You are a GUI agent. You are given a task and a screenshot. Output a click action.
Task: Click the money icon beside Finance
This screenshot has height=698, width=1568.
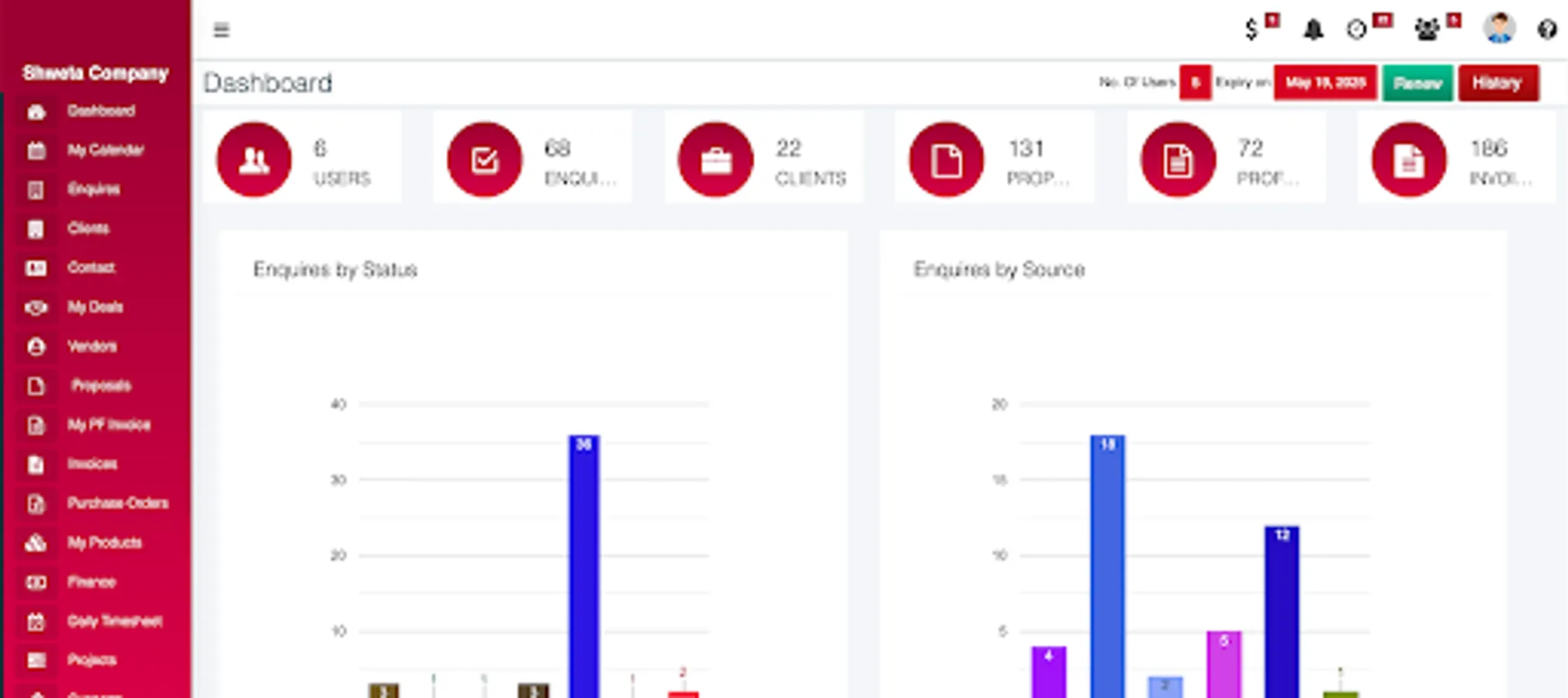pos(36,582)
